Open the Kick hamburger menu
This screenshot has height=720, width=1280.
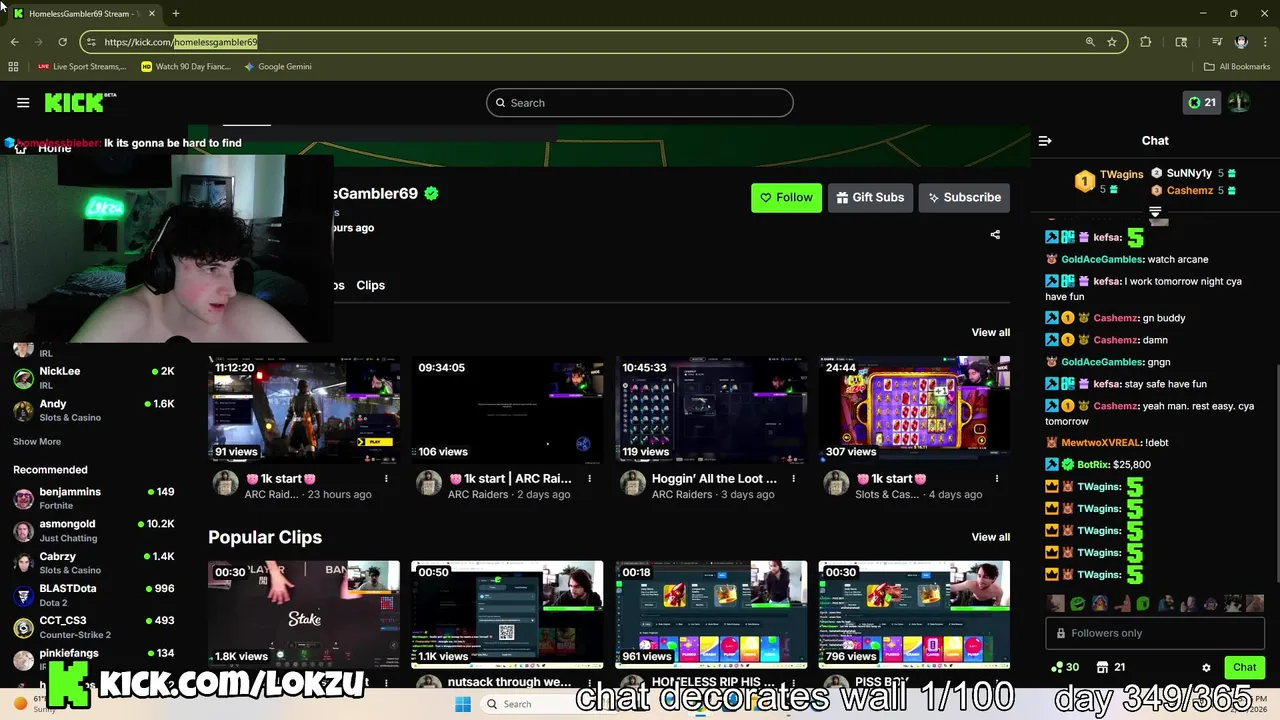point(23,102)
